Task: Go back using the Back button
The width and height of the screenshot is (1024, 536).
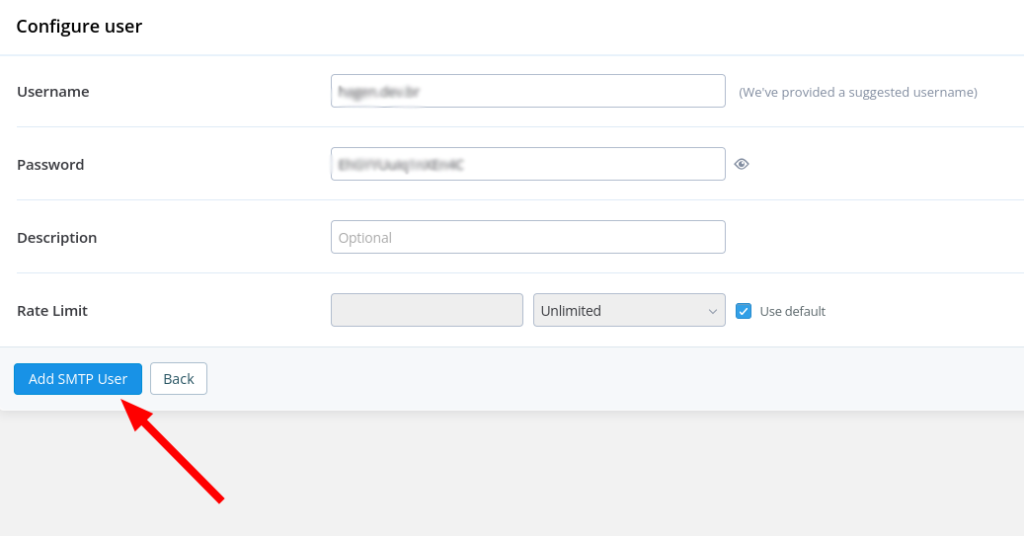Action: pyautogui.click(x=179, y=379)
